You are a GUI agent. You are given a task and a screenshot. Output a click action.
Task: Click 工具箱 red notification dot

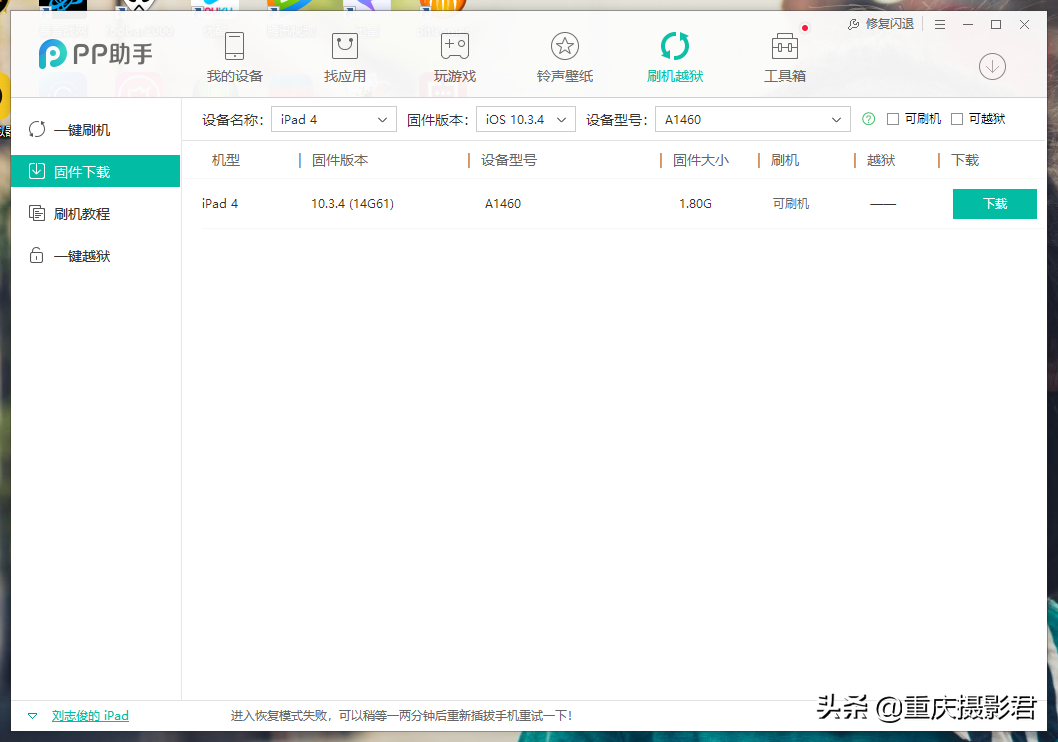click(x=805, y=28)
